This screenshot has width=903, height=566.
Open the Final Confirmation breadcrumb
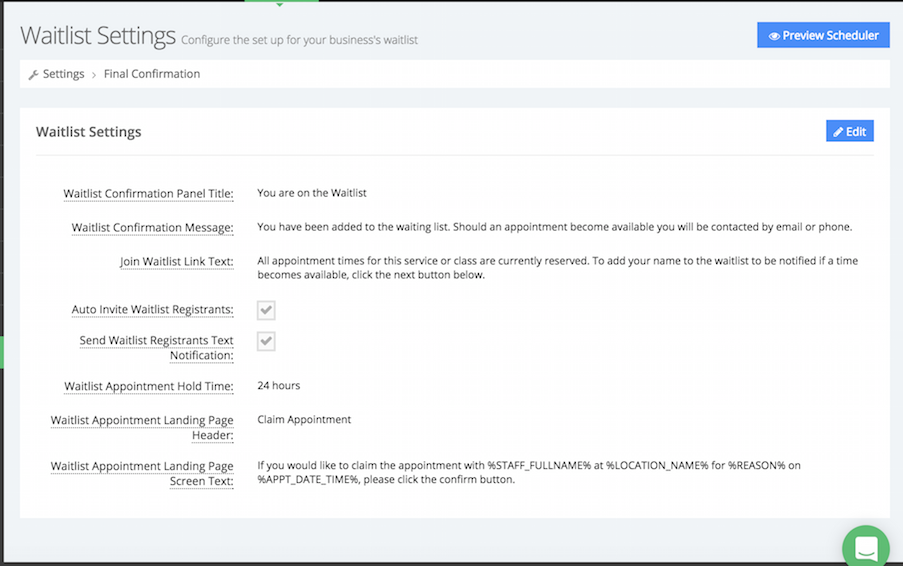pos(152,74)
